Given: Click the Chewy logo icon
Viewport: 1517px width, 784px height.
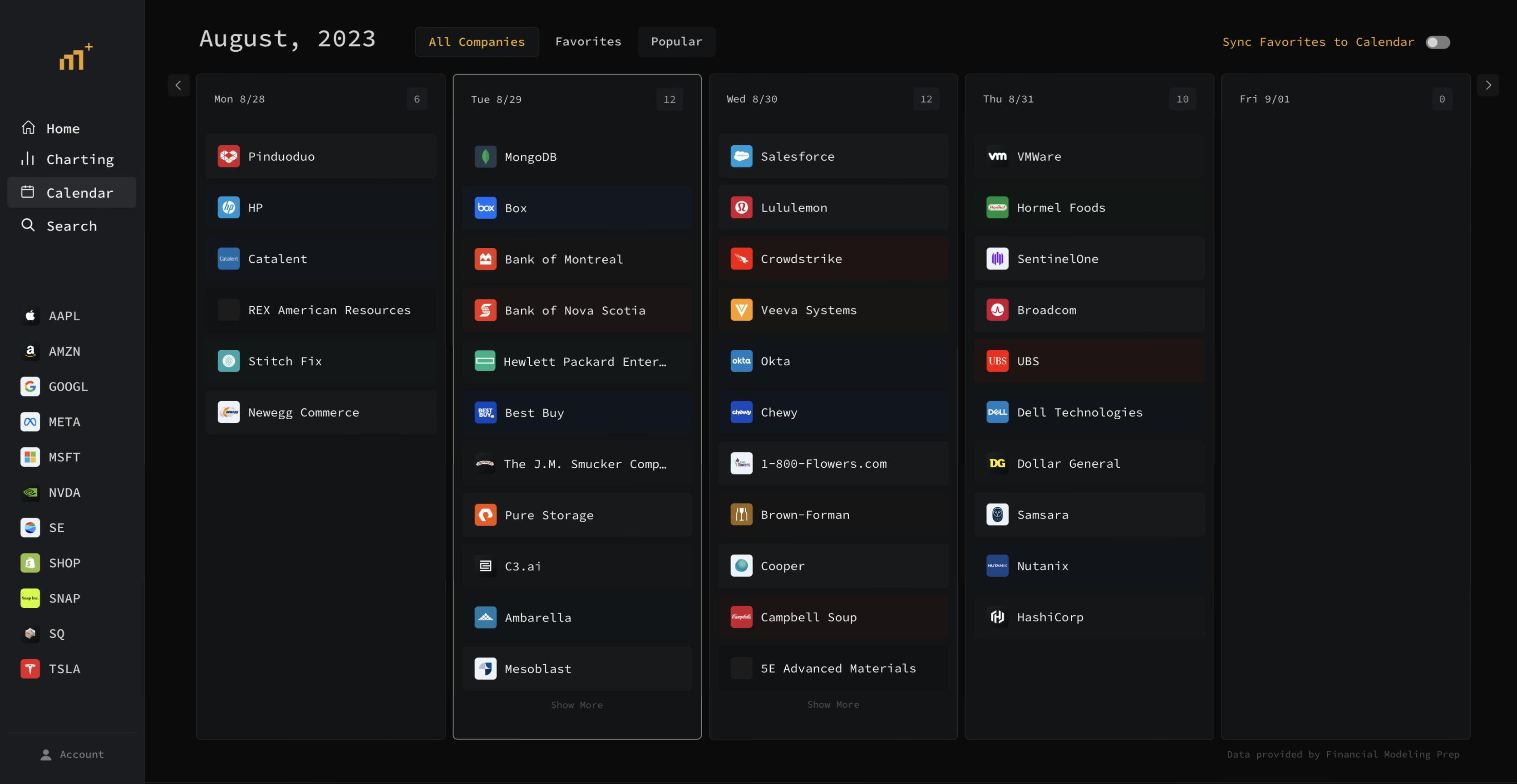Looking at the screenshot, I should click(741, 412).
